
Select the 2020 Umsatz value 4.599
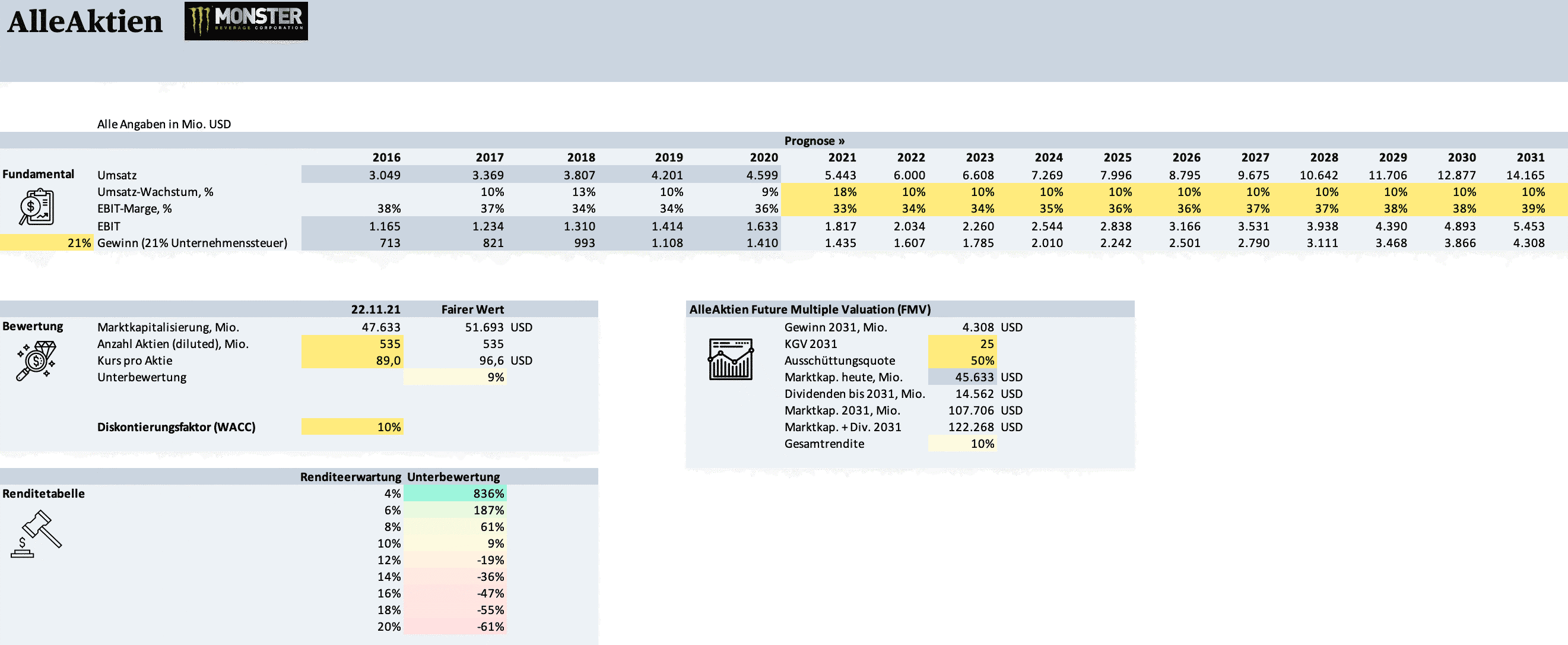(x=762, y=175)
